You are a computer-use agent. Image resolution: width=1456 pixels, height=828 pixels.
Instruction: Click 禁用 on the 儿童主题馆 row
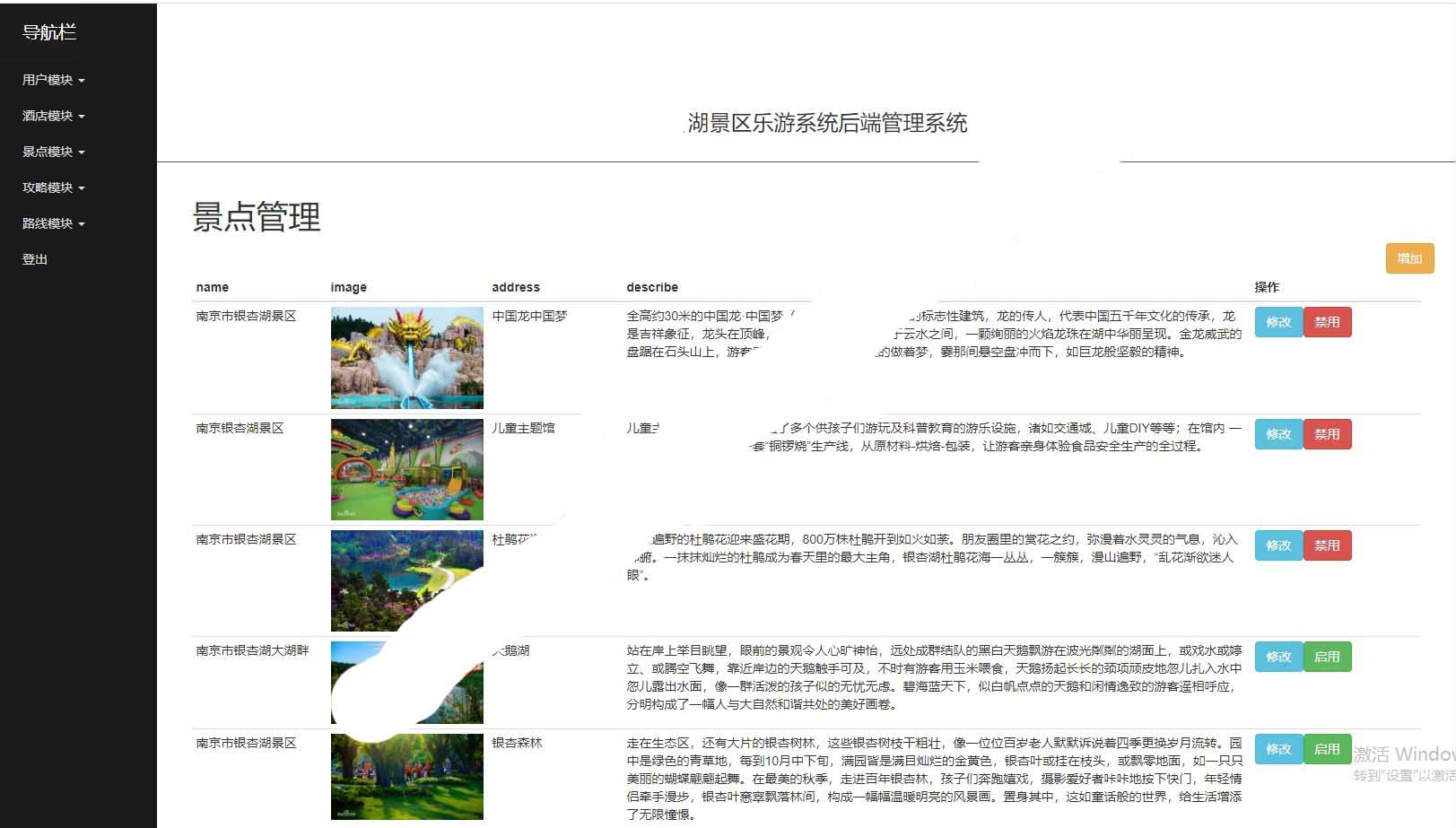pos(1327,434)
